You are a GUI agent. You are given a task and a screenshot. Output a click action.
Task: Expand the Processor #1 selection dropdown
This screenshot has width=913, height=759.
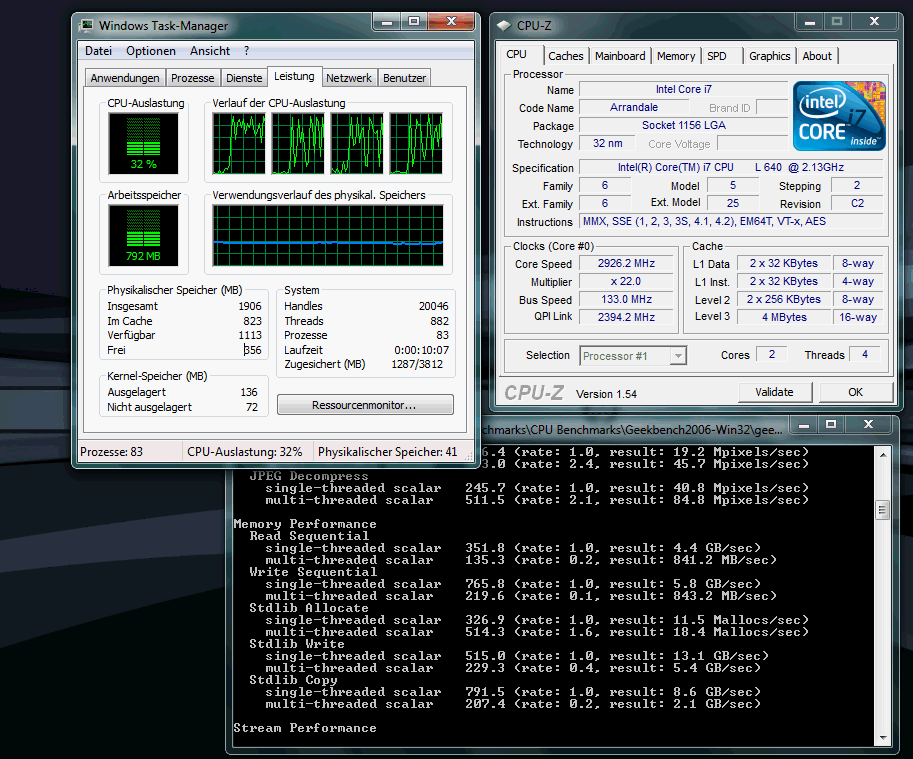(x=678, y=356)
